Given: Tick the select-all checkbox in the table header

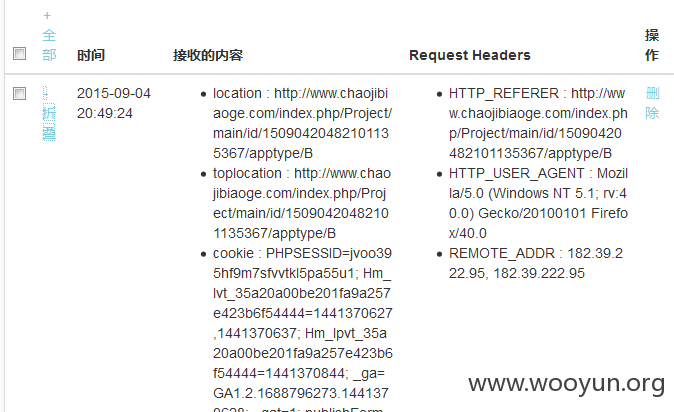Looking at the screenshot, I should tap(19, 54).
